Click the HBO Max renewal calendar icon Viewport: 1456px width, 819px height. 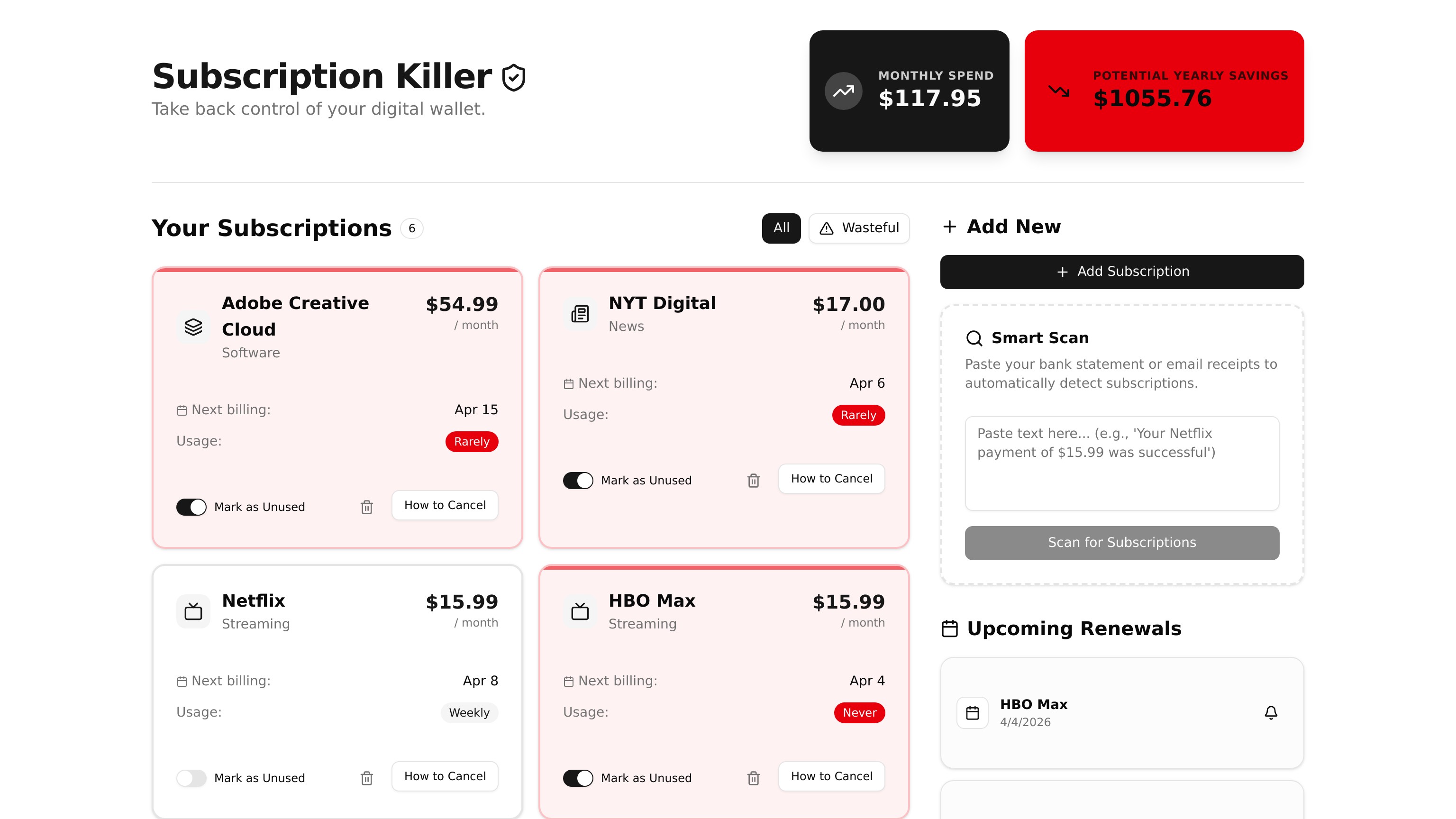pyautogui.click(x=972, y=712)
